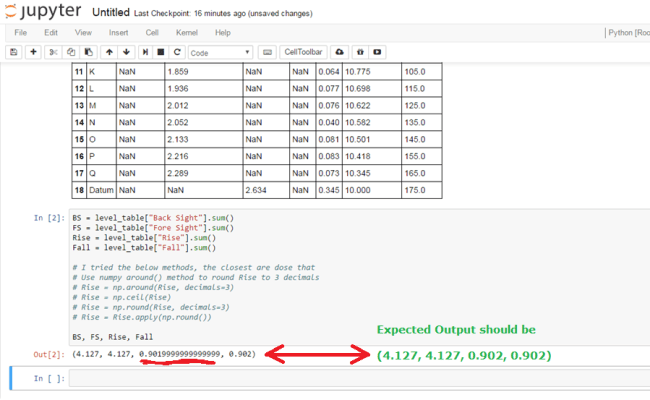Click the Datum cell in row 18

(101, 190)
